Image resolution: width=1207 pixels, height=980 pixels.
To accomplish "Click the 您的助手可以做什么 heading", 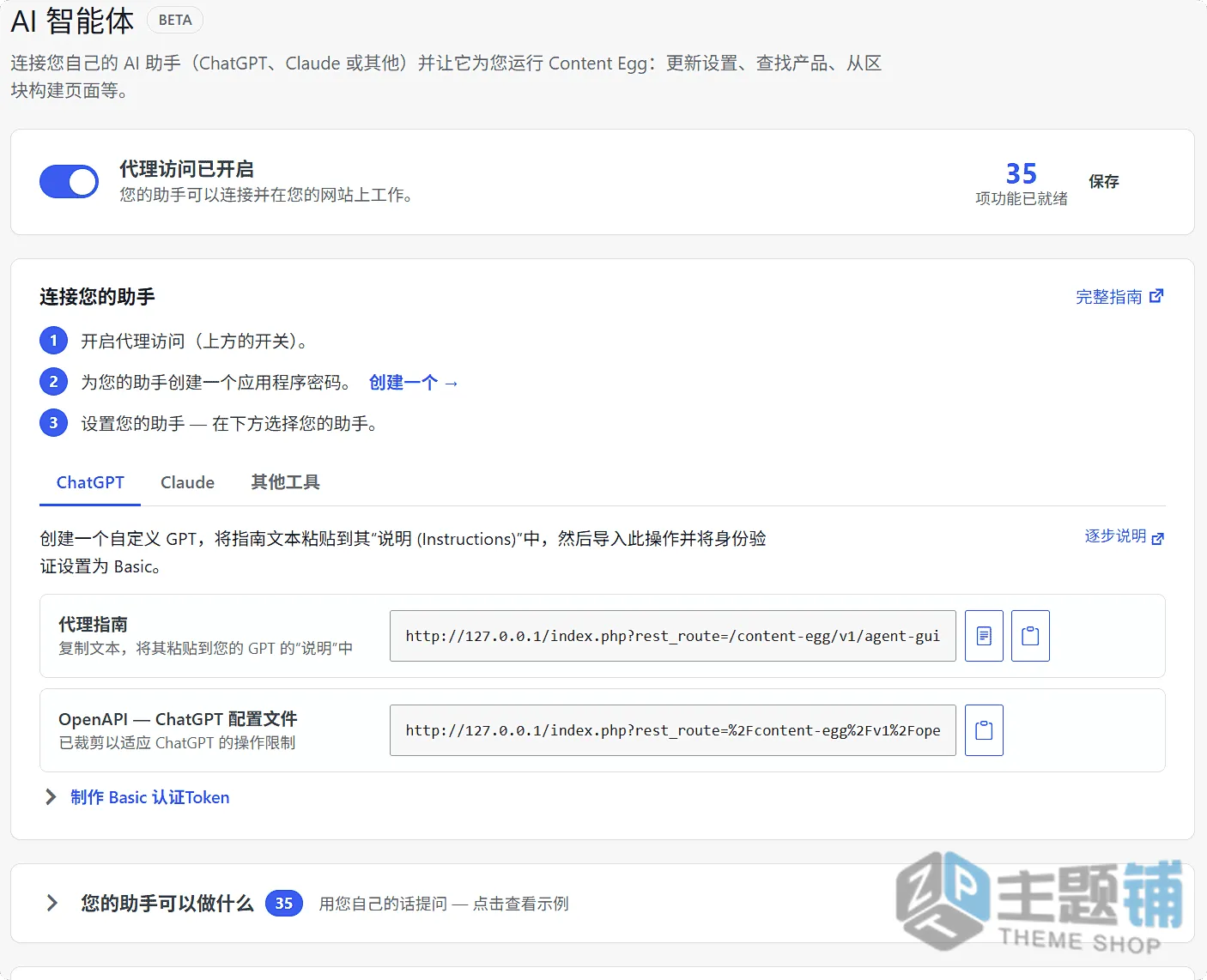I will pyautogui.click(x=167, y=904).
